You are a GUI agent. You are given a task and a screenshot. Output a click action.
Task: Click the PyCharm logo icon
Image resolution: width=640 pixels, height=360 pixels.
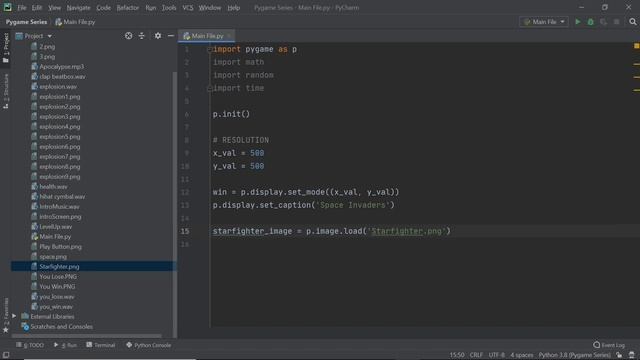pyautogui.click(x=7, y=7)
